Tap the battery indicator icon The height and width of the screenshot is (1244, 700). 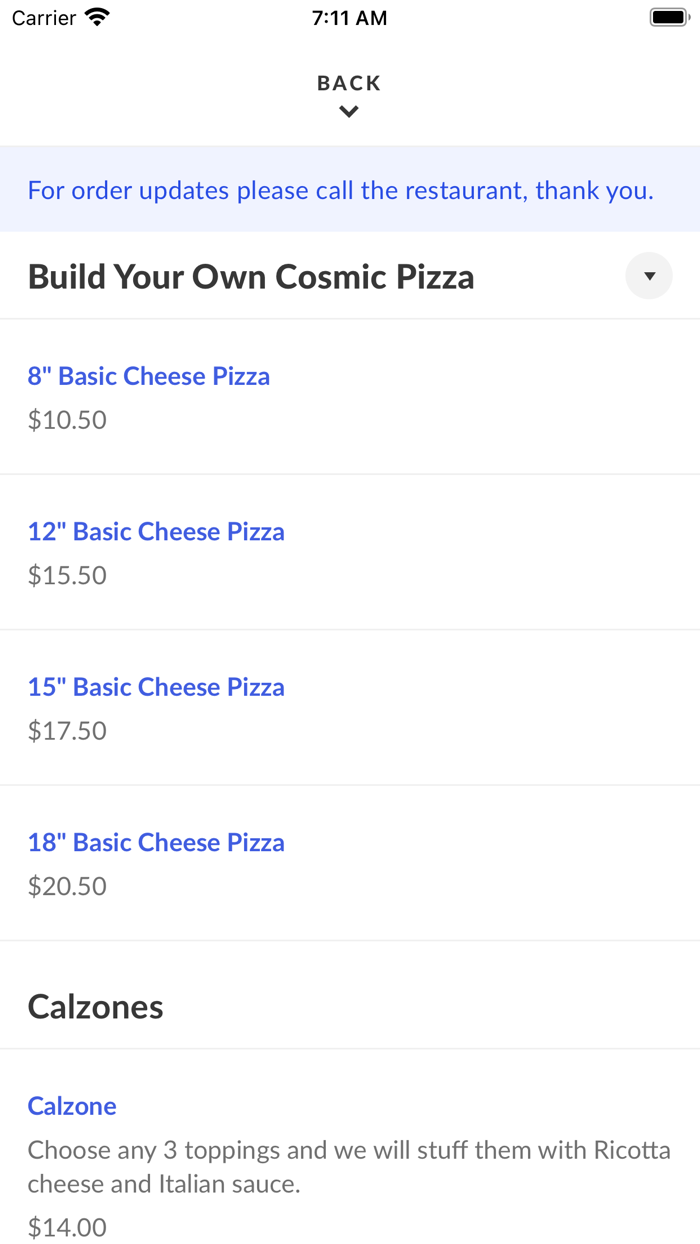point(668,16)
